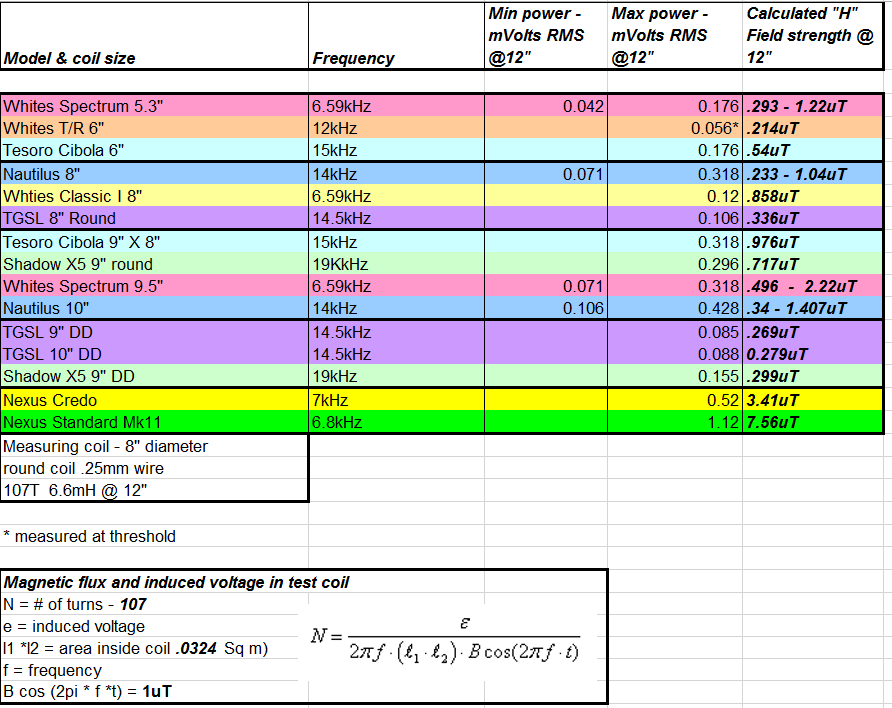Click max power value '1.12'
The width and height of the screenshot is (892, 708).
tap(675, 423)
